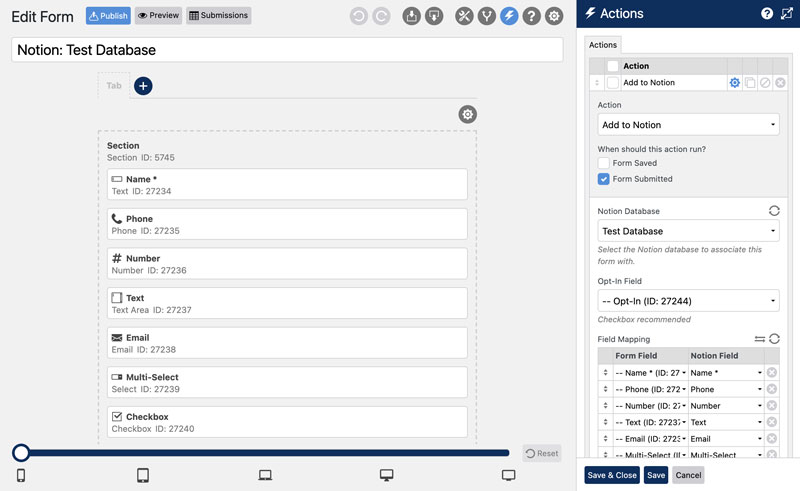800x491 pixels.
Task: Remove the Number field mapping row
Action: (772, 406)
